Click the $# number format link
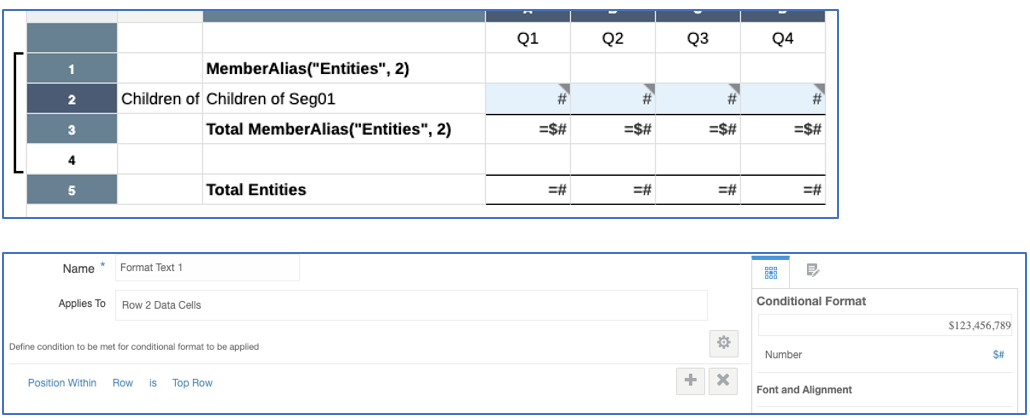The height and width of the screenshot is (418, 1030). (x=997, y=354)
